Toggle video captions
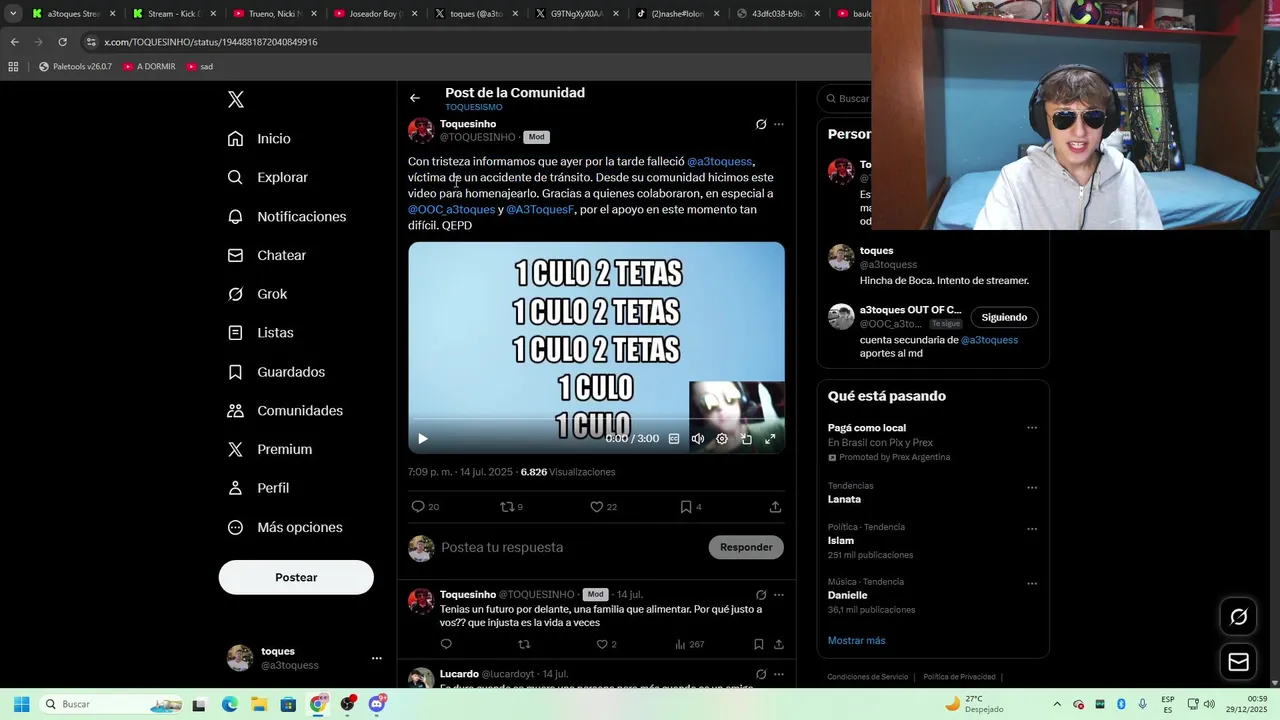The image size is (1280, 720). point(674,439)
